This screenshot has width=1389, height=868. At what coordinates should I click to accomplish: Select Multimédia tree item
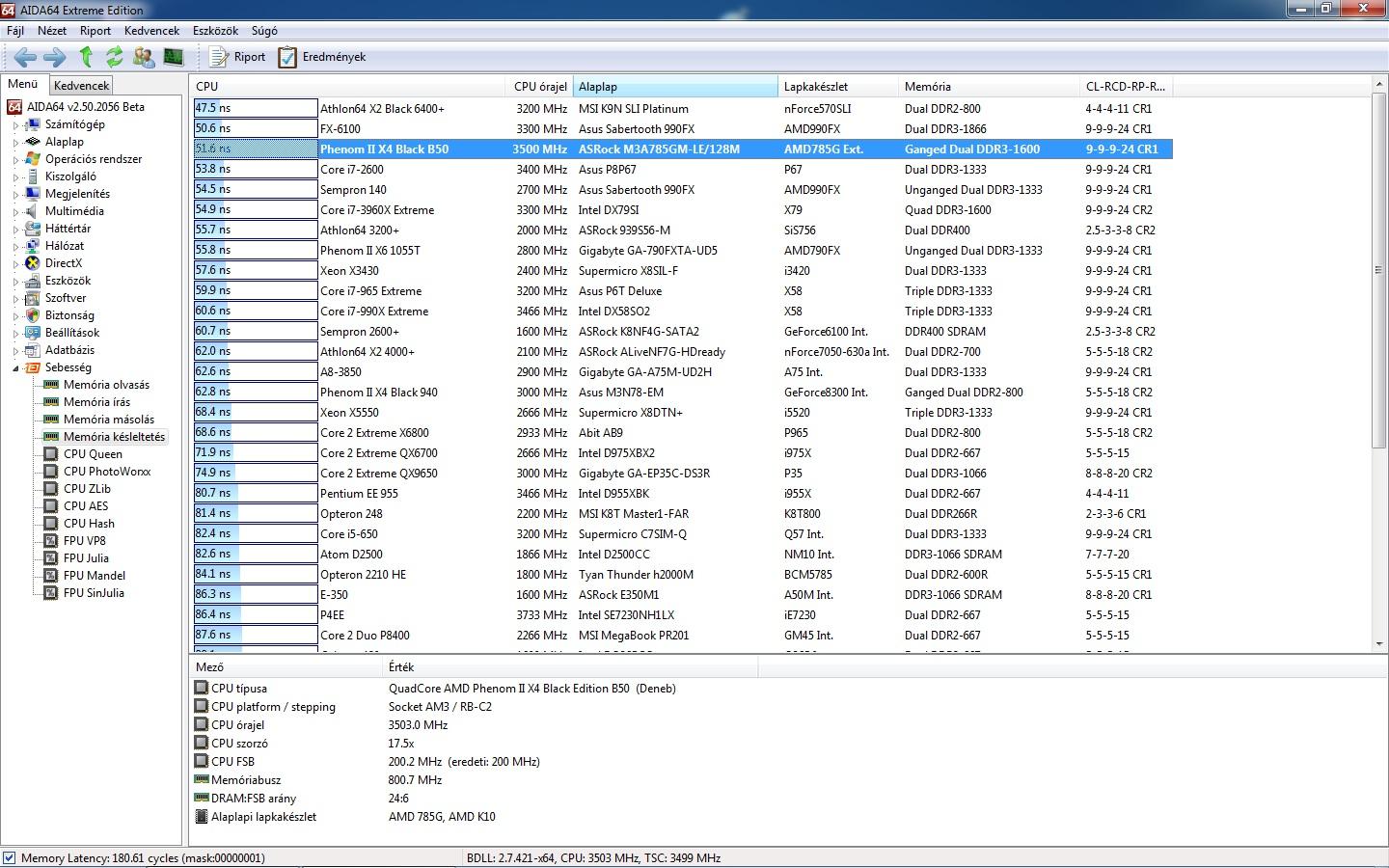coord(74,211)
